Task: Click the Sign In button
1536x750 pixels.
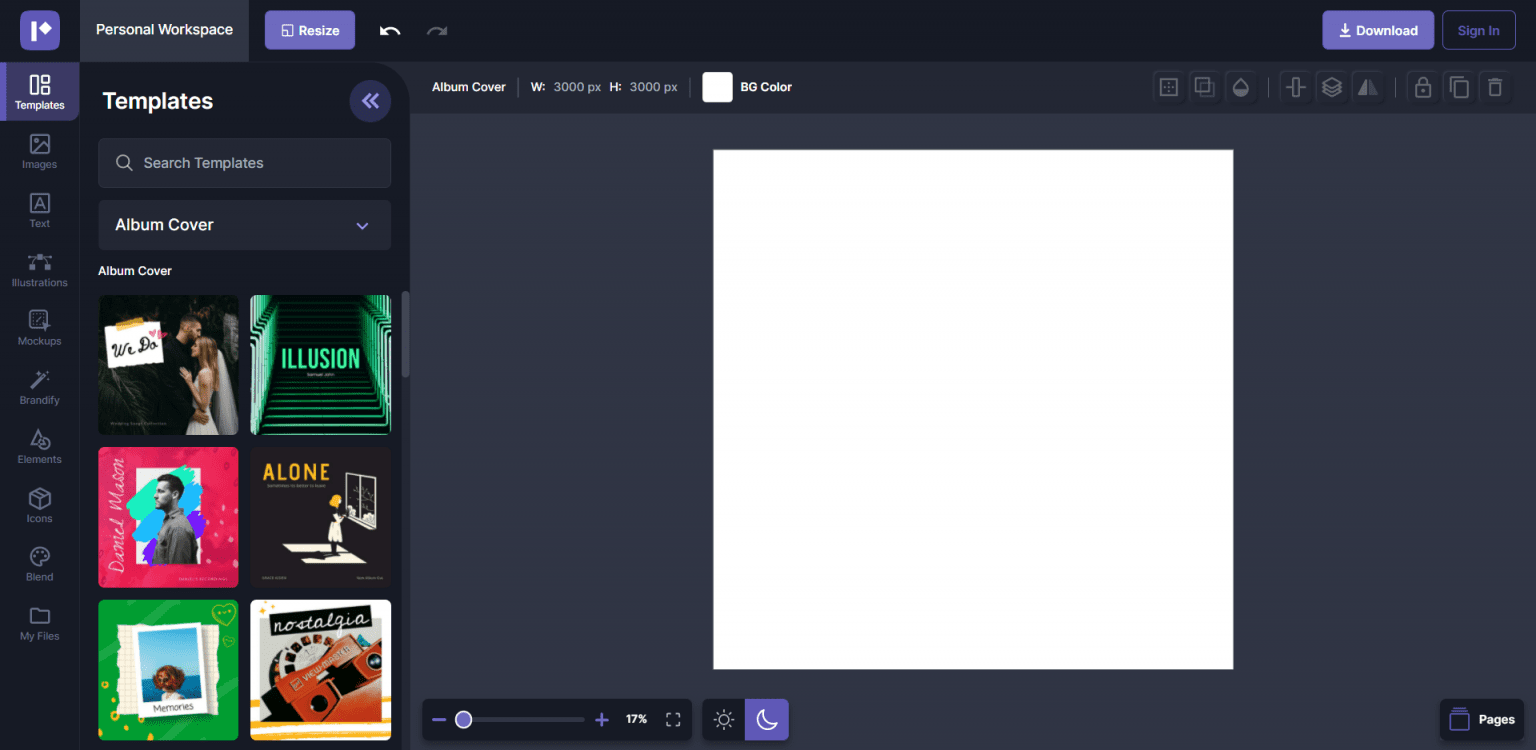Action: click(x=1478, y=30)
